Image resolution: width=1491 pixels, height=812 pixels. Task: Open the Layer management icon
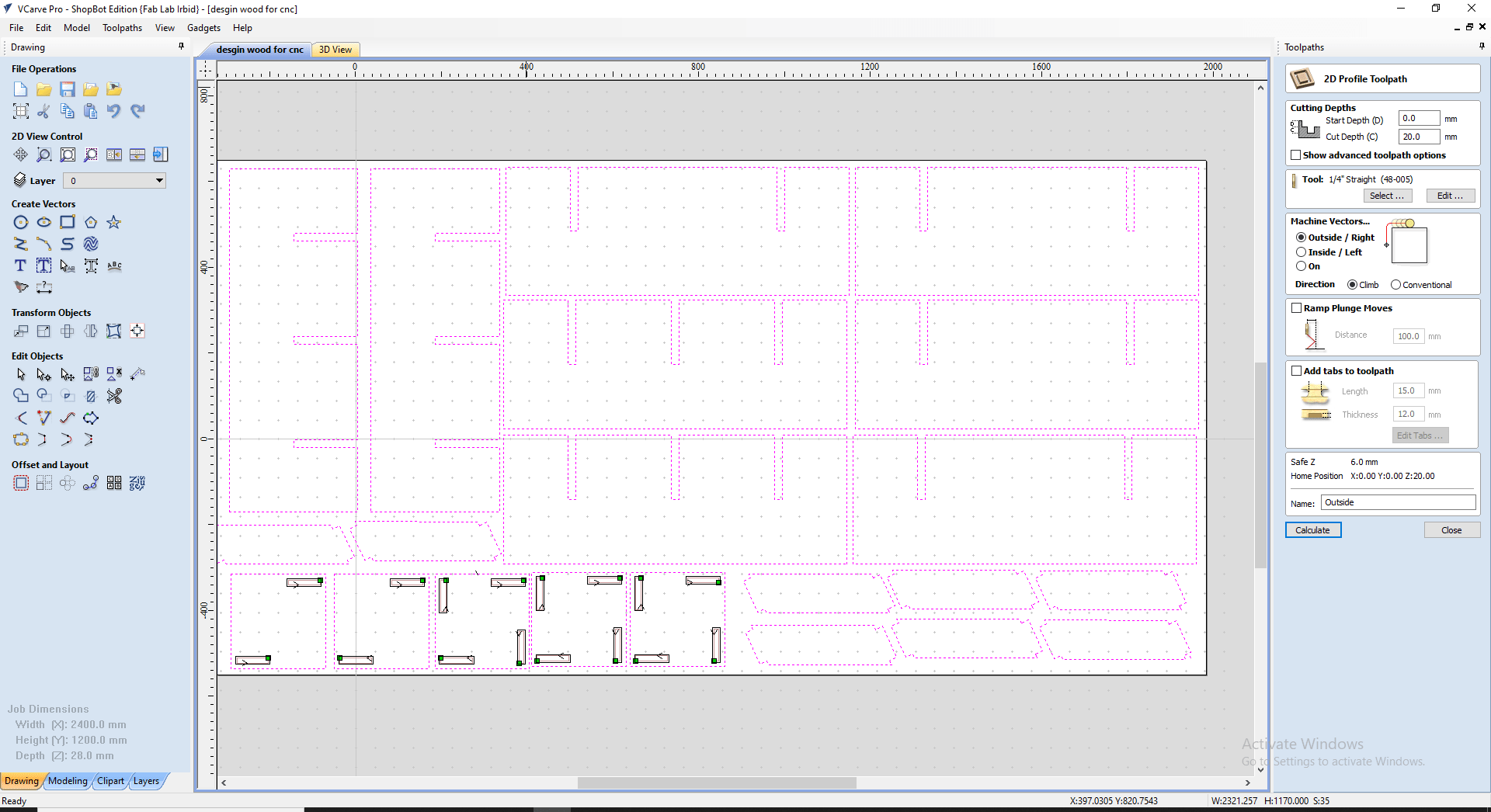point(20,180)
